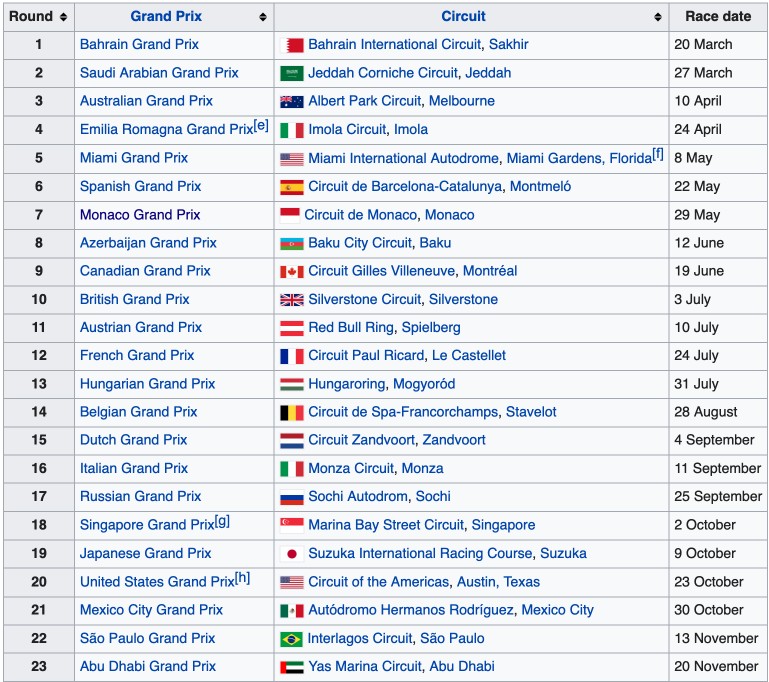Image resolution: width=769 pixels, height=682 pixels.
Task: Click the Azerbaijan flag icon
Action: [292, 243]
